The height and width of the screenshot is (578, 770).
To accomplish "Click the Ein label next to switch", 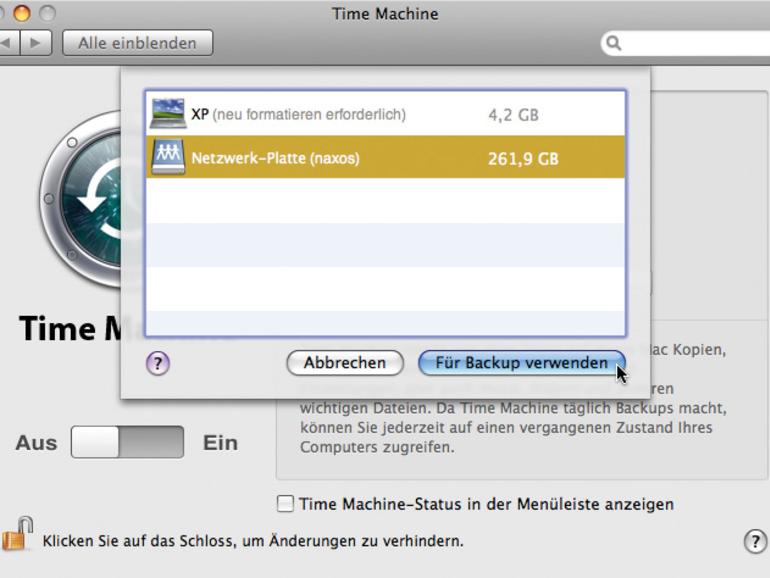I will coord(220,443).
